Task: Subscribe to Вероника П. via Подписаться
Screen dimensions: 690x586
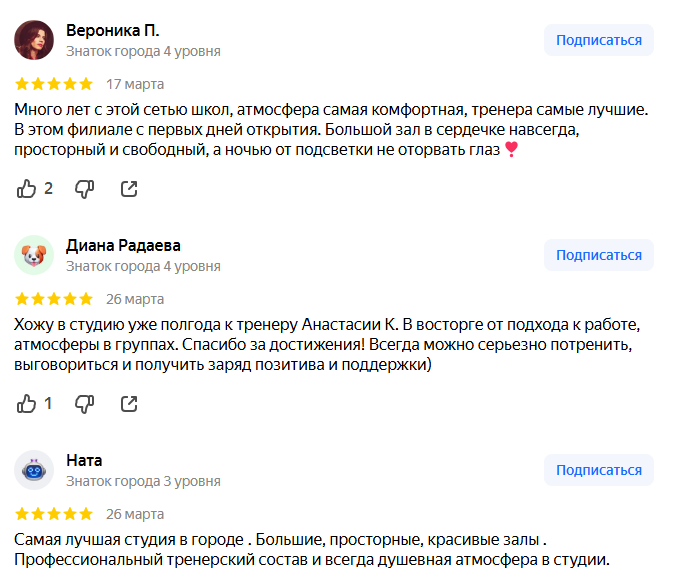Action: coord(598,40)
